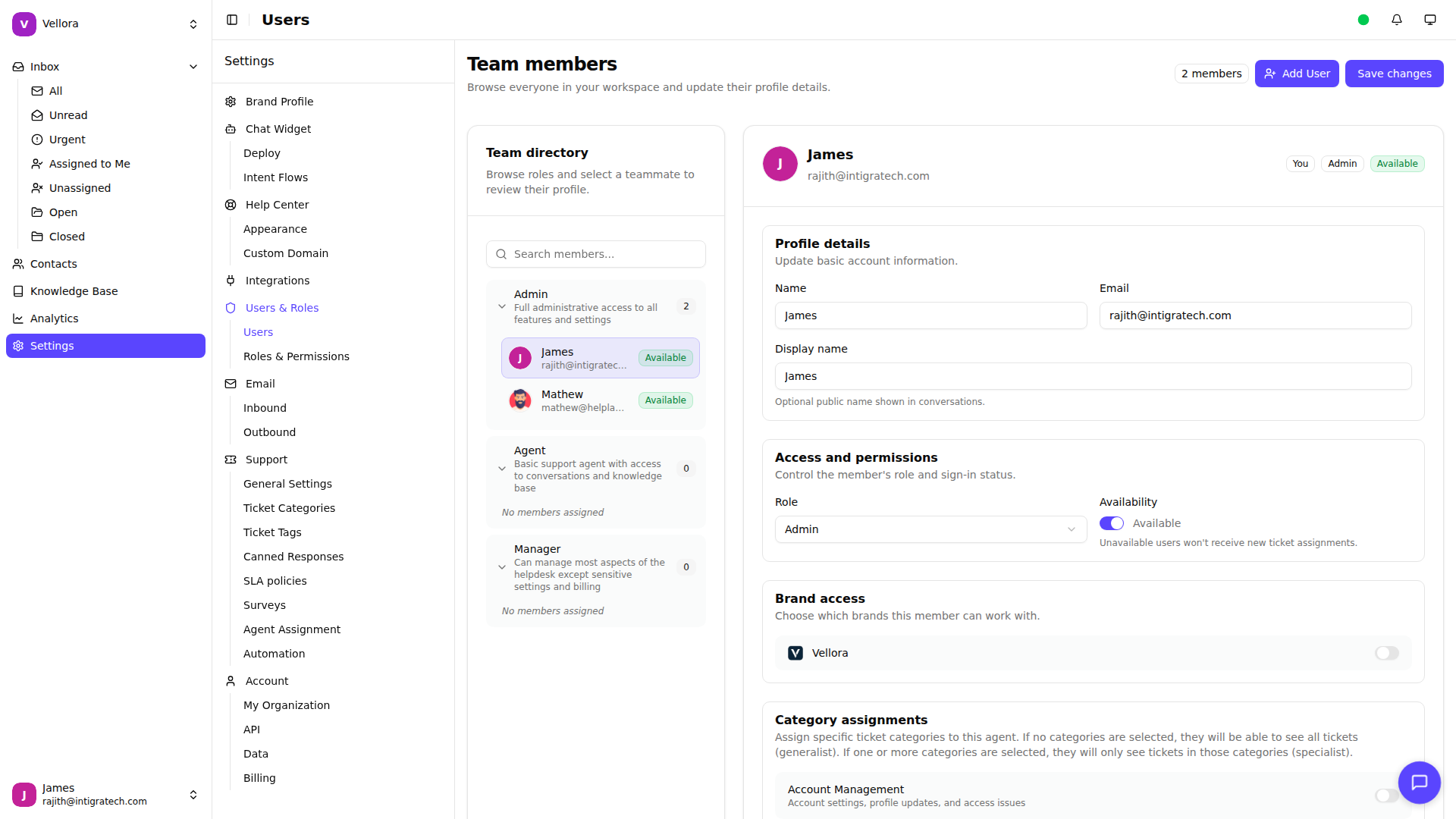1456x819 pixels.
Task: Click the Unassigned person icon
Action: coord(37,188)
